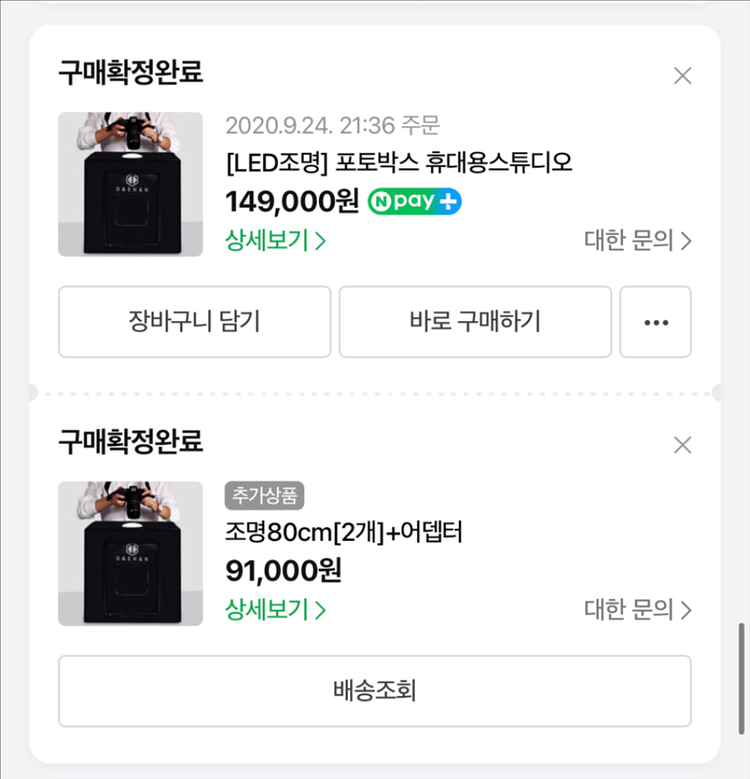Remove the 조명80cm add-on order entry
This screenshot has height=779, width=750.
[x=683, y=445]
